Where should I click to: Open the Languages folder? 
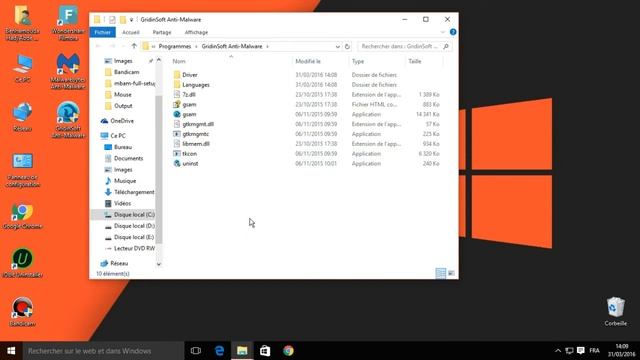[x=196, y=84]
